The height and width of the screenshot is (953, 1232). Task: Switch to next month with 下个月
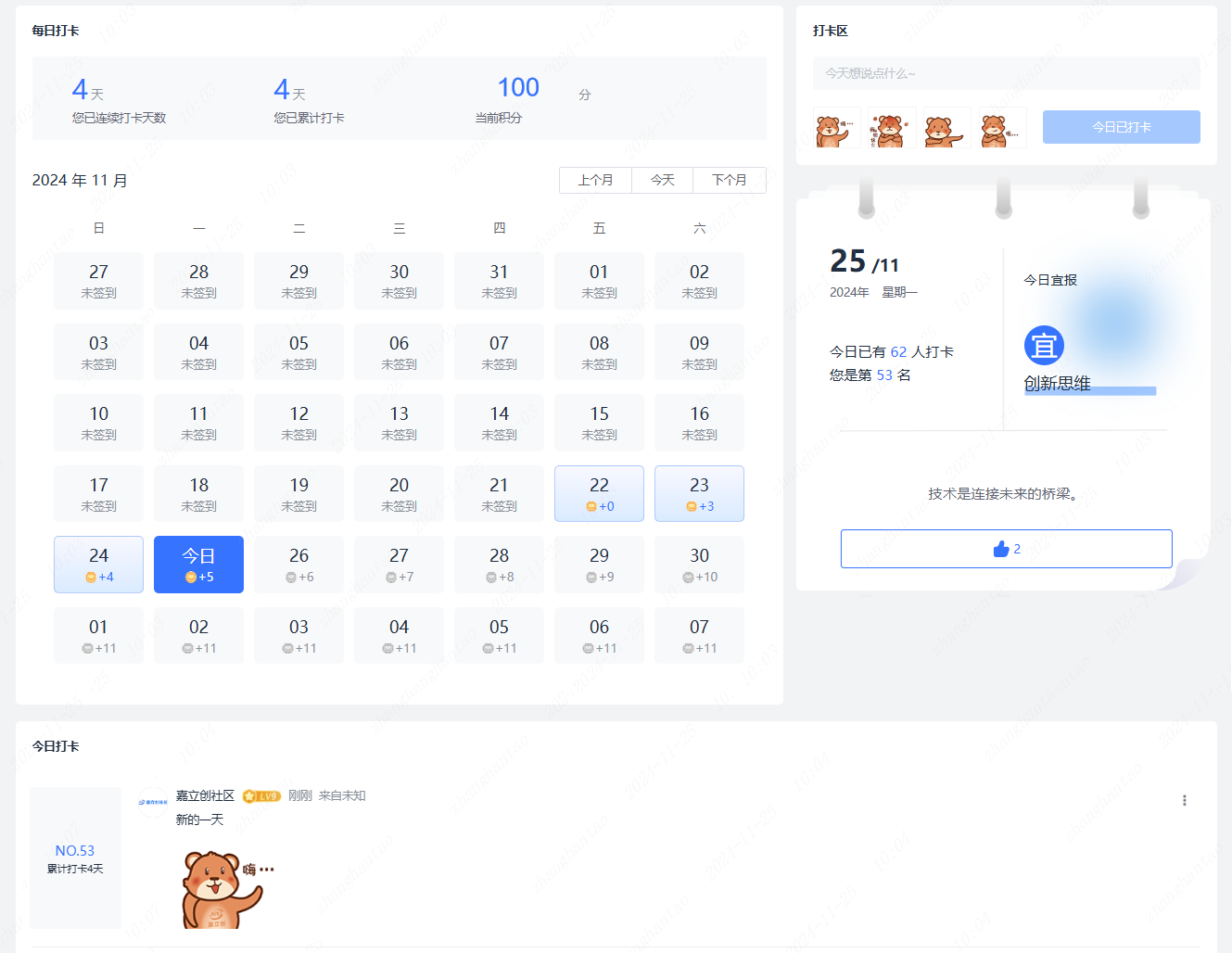click(730, 180)
